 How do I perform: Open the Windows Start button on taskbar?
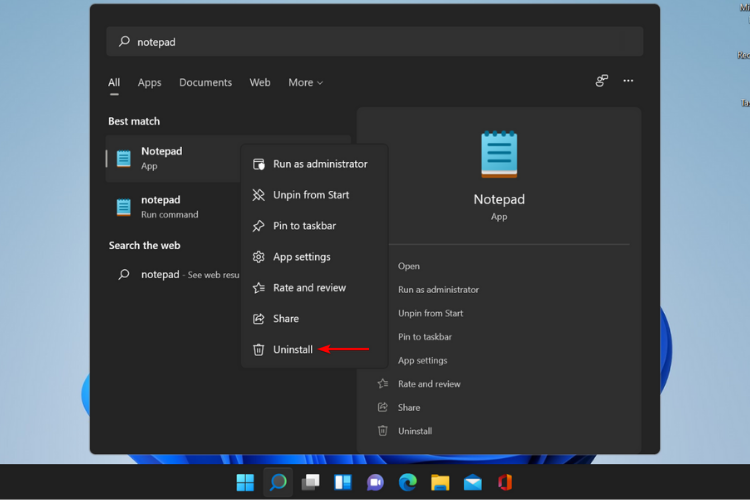tap(245, 483)
